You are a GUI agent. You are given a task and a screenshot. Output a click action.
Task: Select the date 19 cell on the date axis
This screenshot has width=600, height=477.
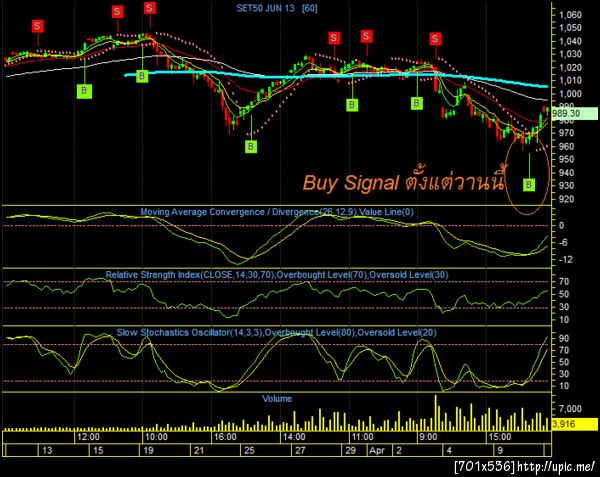165,450
